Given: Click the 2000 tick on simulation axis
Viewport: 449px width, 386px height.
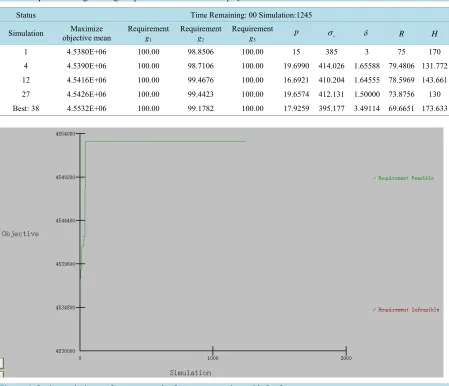Looking at the screenshot, I should click(x=346, y=358).
